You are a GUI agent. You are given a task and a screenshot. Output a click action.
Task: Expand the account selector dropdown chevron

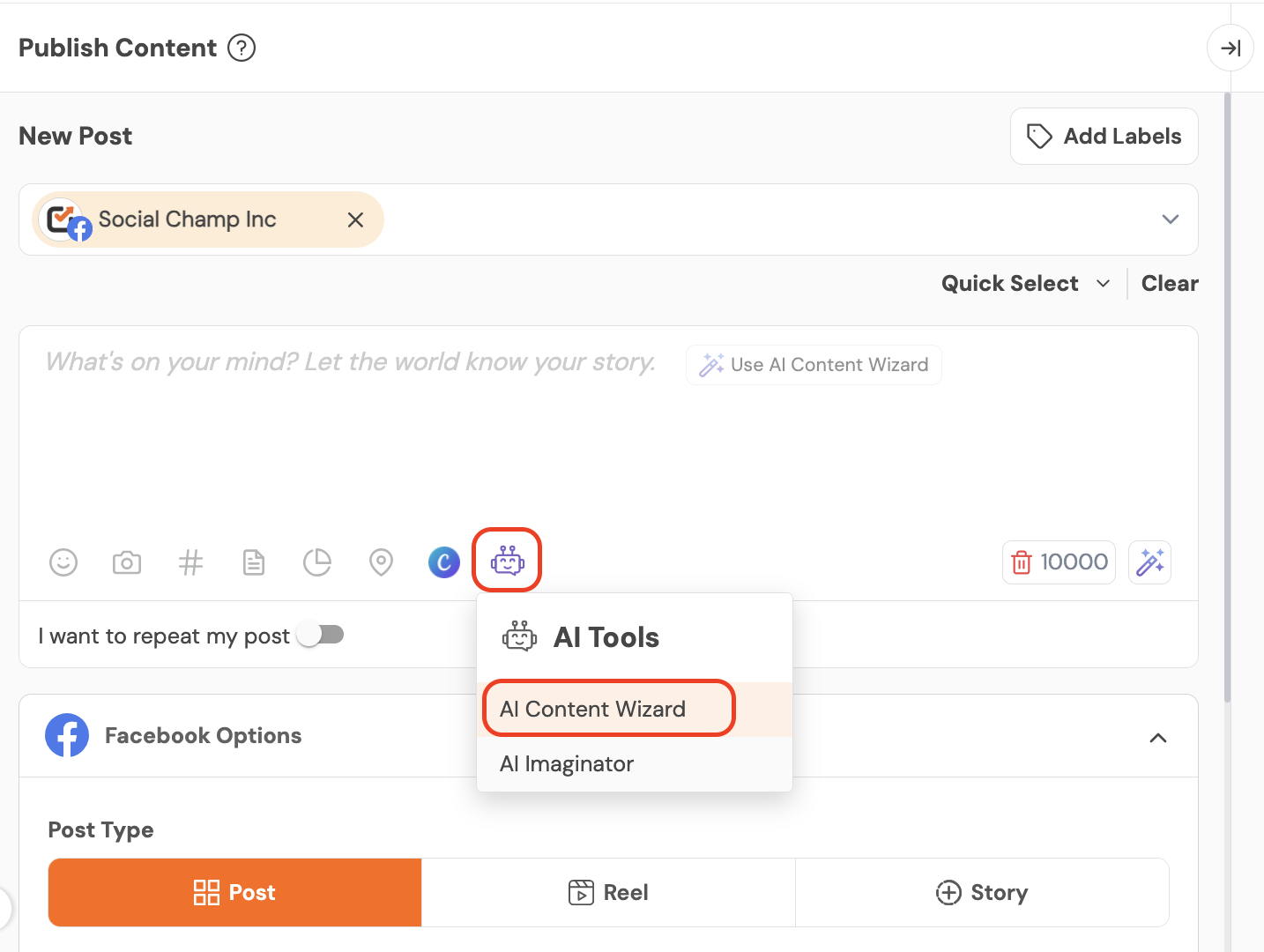coord(1170,219)
